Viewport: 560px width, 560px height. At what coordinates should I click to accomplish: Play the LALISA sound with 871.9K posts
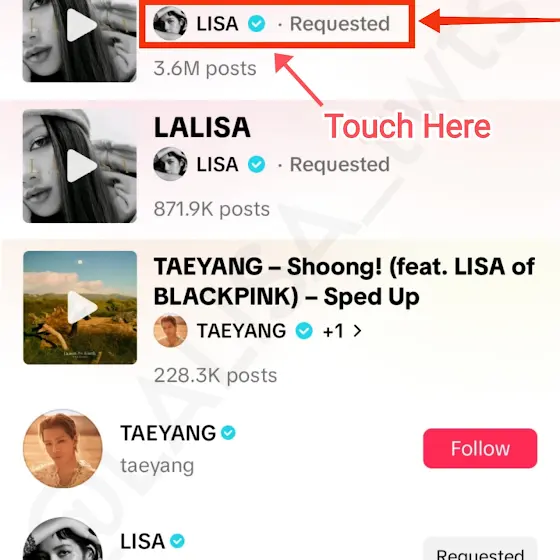(x=80, y=166)
